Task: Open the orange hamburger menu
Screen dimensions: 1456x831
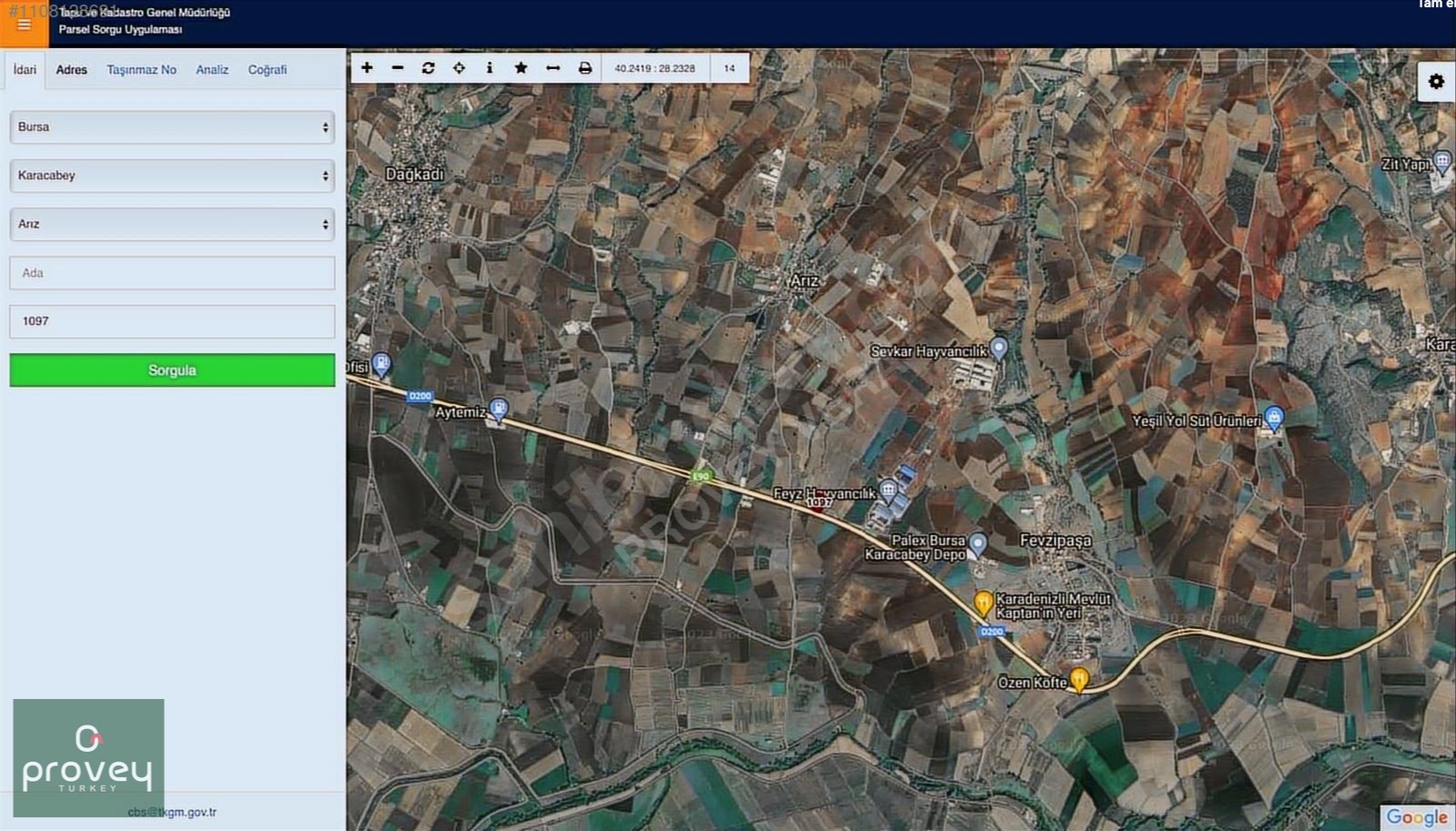Action: [x=23, y=25]
